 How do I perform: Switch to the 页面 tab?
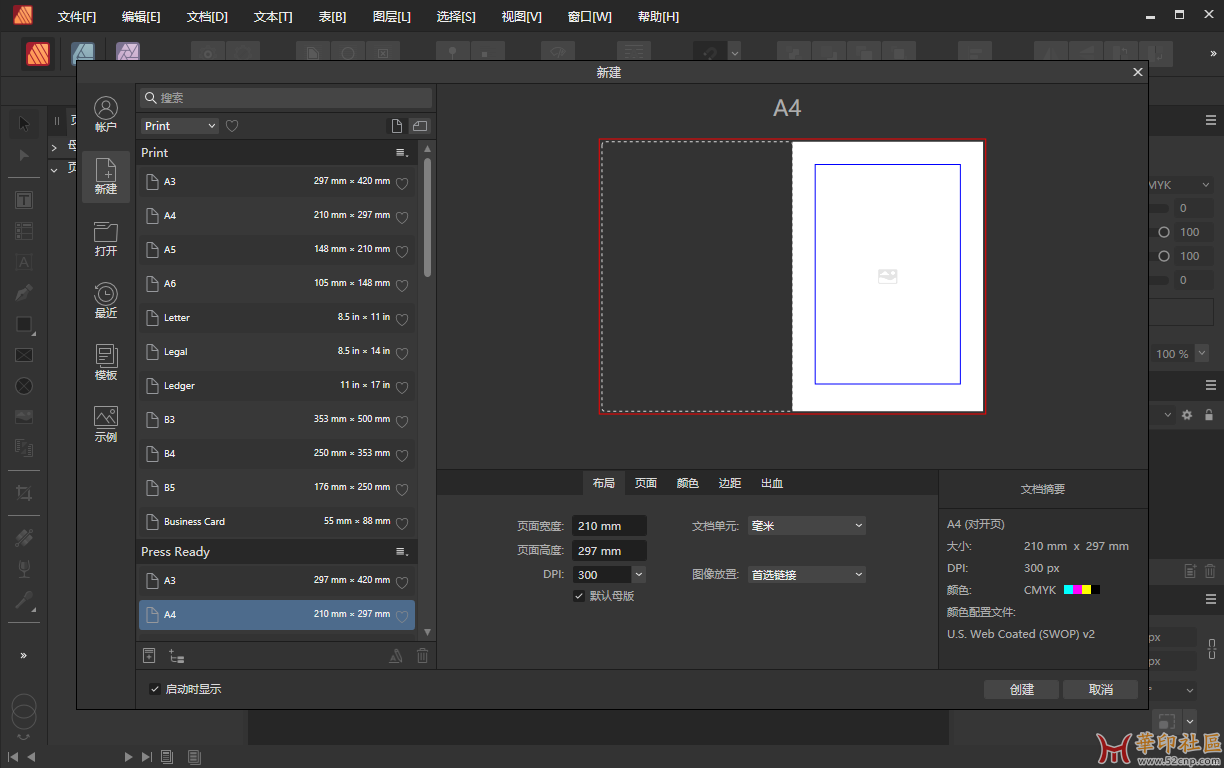(x=646, y=483)
